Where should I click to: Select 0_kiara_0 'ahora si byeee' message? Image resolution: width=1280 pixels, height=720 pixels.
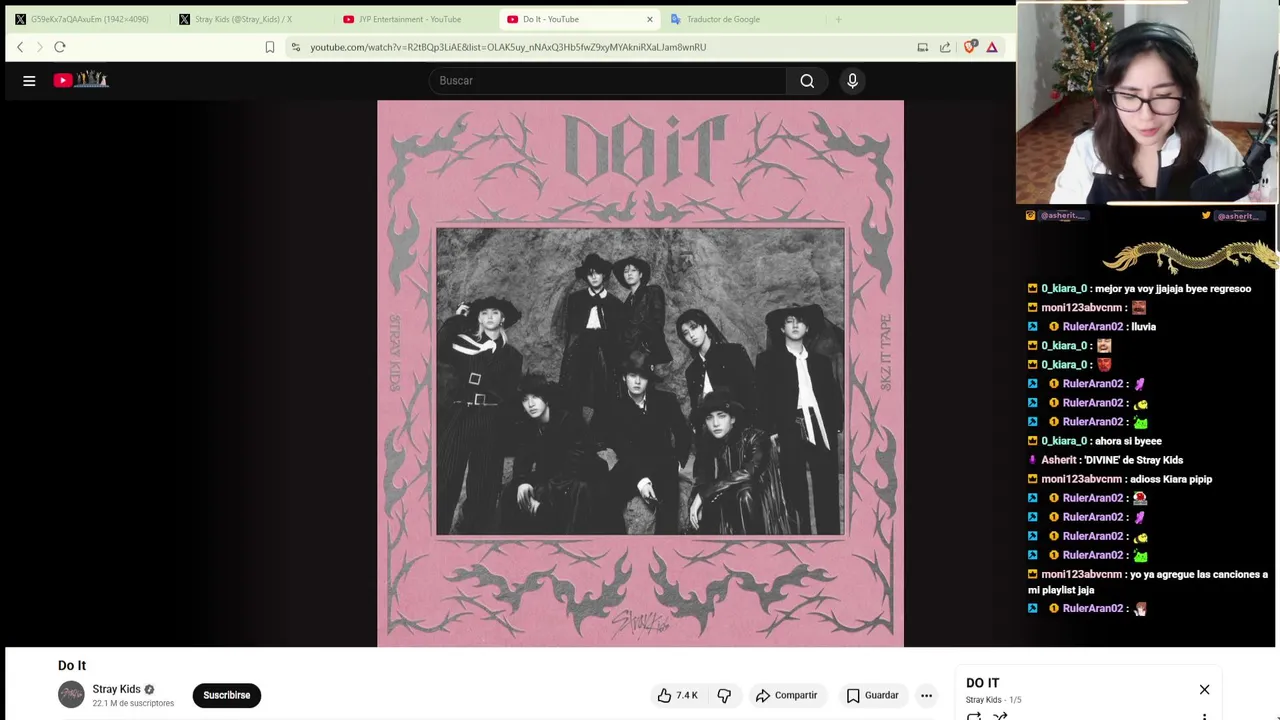click(x=1095, y=441)
